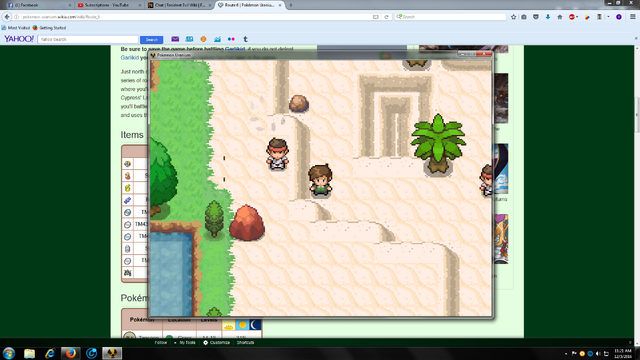Click the Firefox search box

[x=451, y=17]
